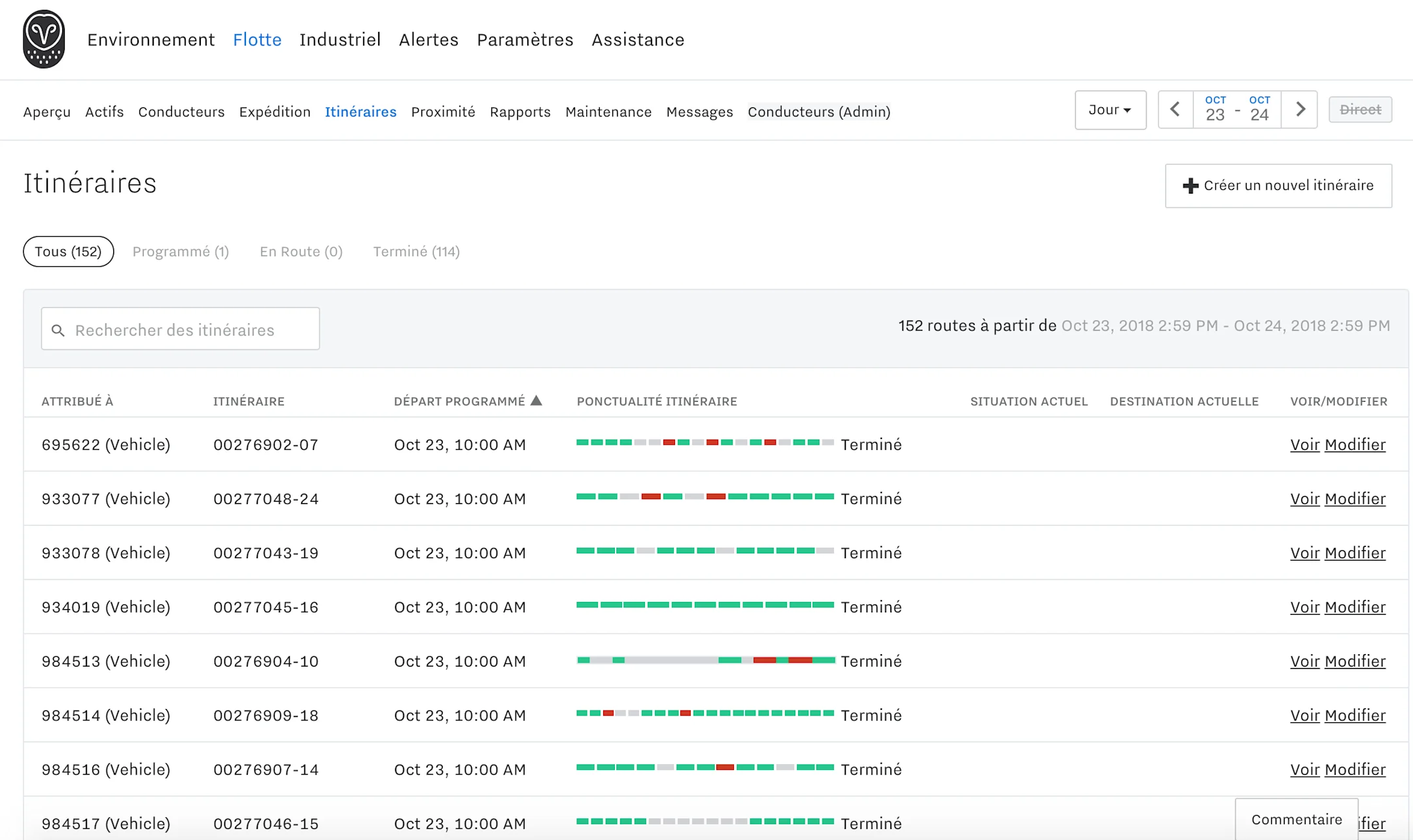
Task: Open the Alertes top menu
Action: 428,40
